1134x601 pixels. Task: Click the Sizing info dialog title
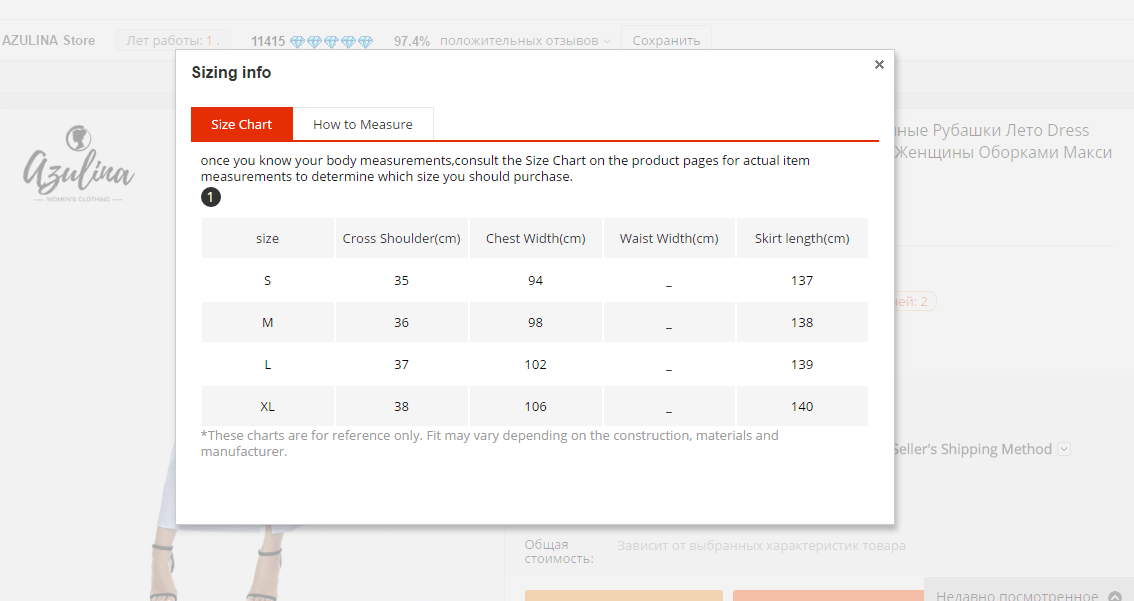[231, 72]
